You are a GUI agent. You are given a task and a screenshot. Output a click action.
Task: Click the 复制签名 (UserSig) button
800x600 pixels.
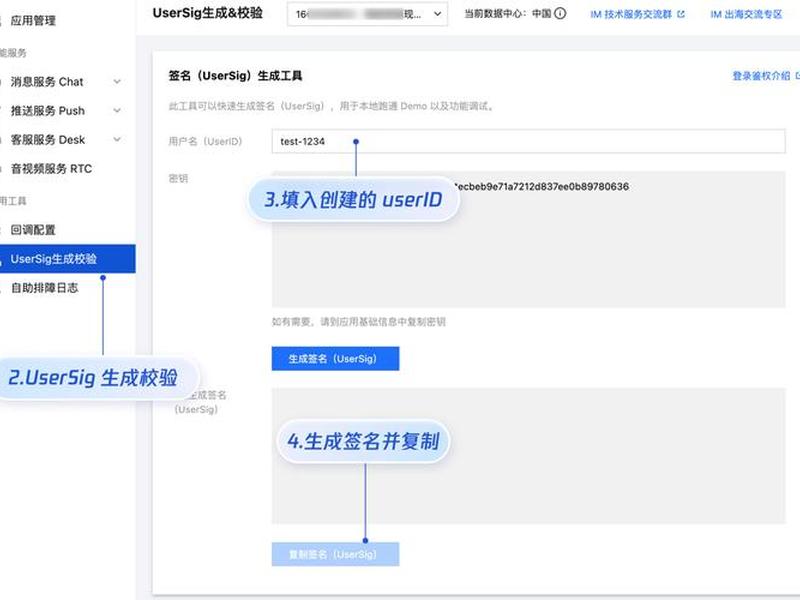coord(335,554)
